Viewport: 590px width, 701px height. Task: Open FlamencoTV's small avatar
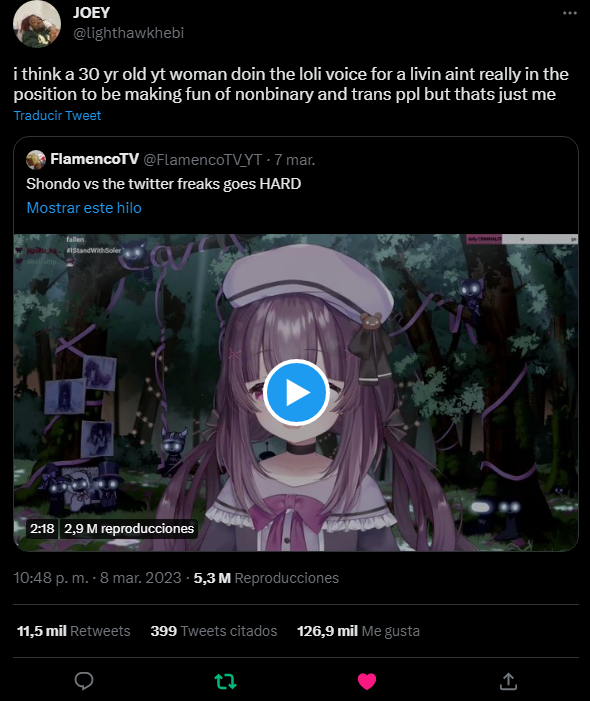point(36,160)
